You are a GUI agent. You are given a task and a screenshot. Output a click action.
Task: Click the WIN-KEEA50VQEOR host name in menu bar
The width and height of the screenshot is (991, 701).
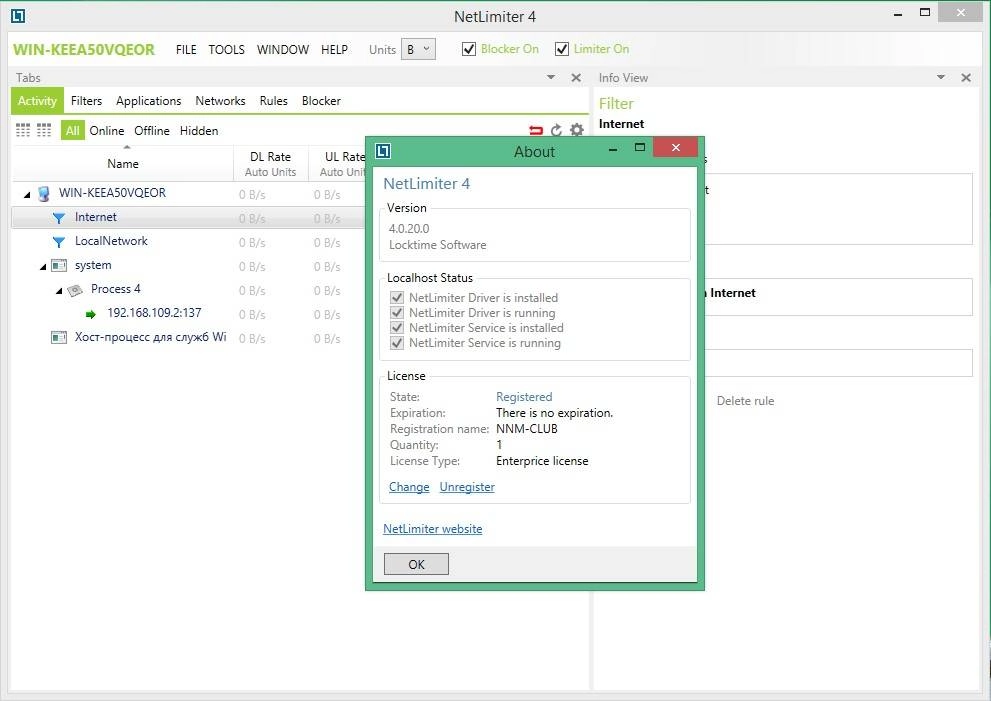tap(83, 50)
